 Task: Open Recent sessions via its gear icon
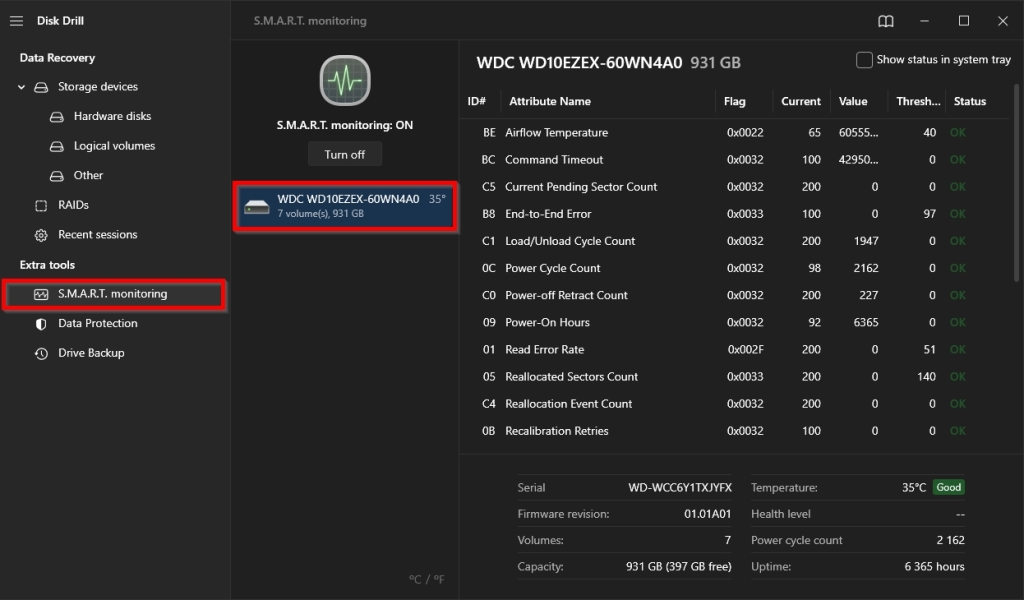click(41, 234)
